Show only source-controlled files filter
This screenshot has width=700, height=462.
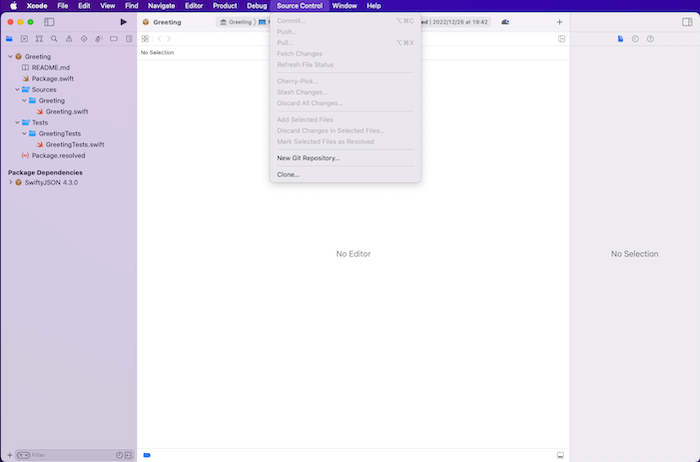pyautogui.click(x=129, y=455)
